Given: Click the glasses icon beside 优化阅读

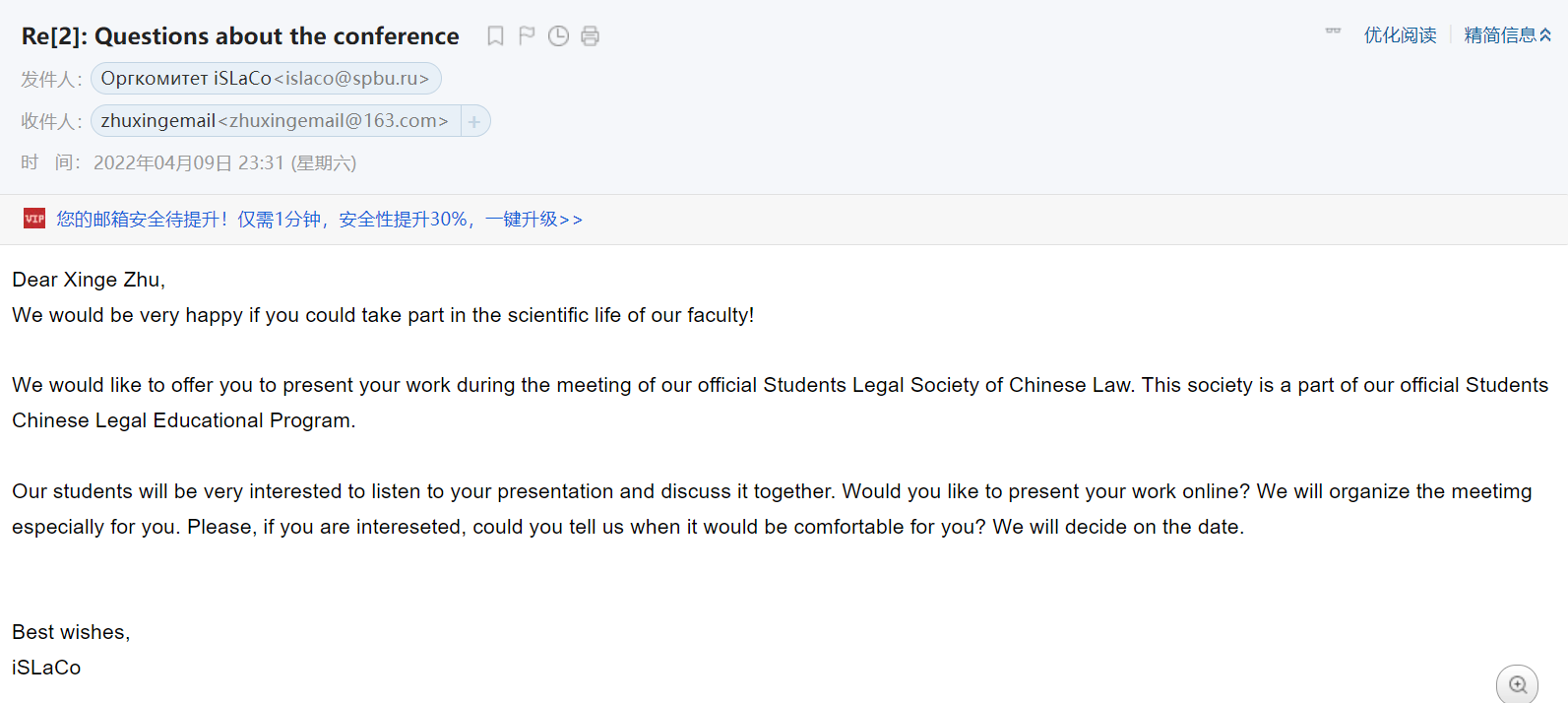Looking at the screenshot, I should tap(1333, 32).
